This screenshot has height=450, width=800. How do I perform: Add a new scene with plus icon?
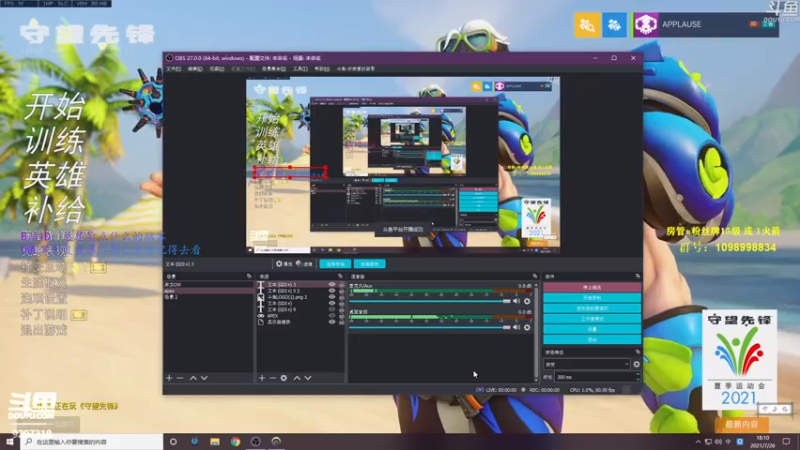(x=169, y=378)
